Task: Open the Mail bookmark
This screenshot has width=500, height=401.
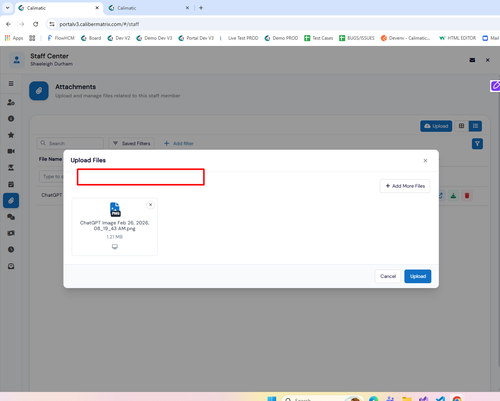Action: click(x=491, y=38)
